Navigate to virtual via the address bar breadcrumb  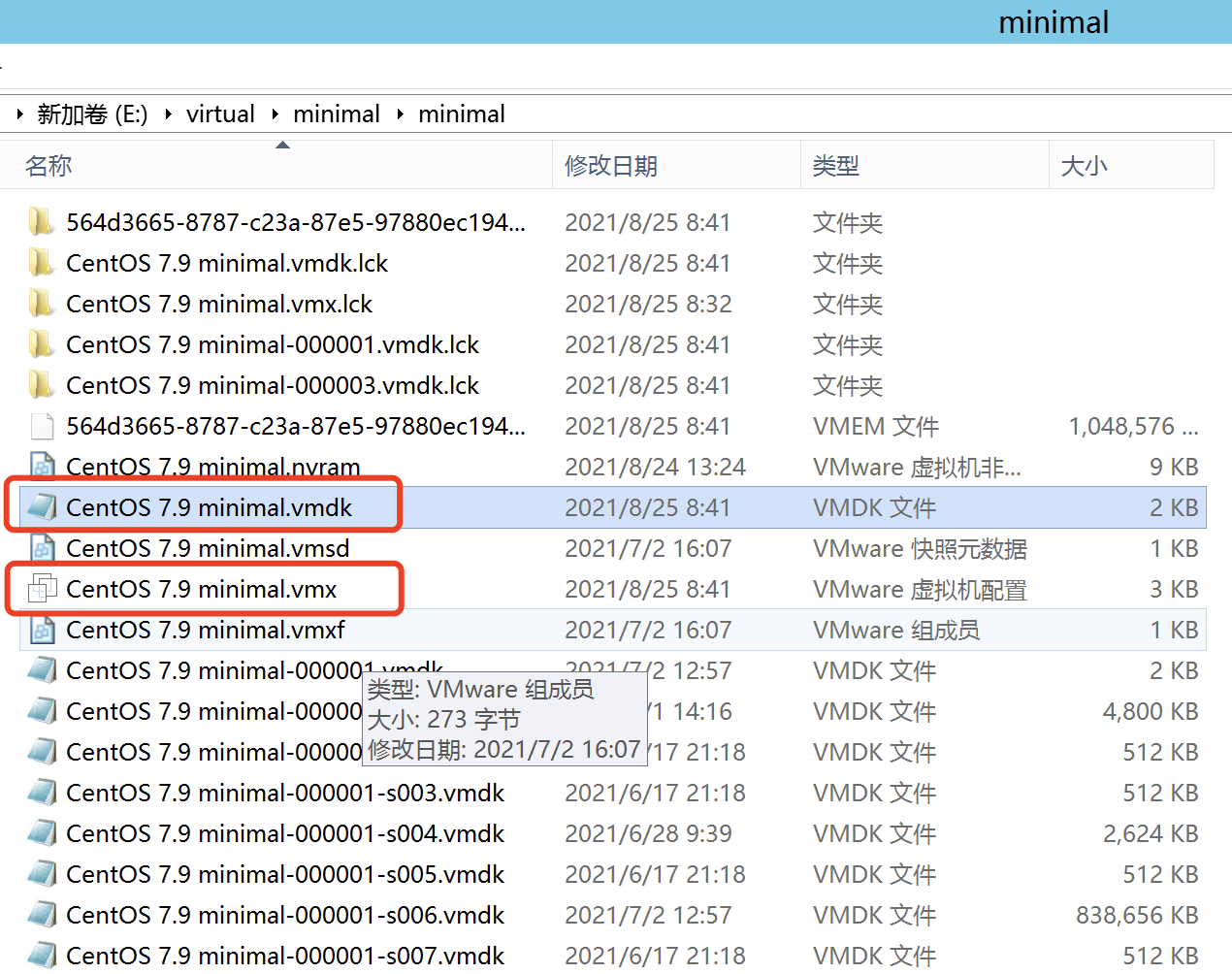click(x=220, y=114)
